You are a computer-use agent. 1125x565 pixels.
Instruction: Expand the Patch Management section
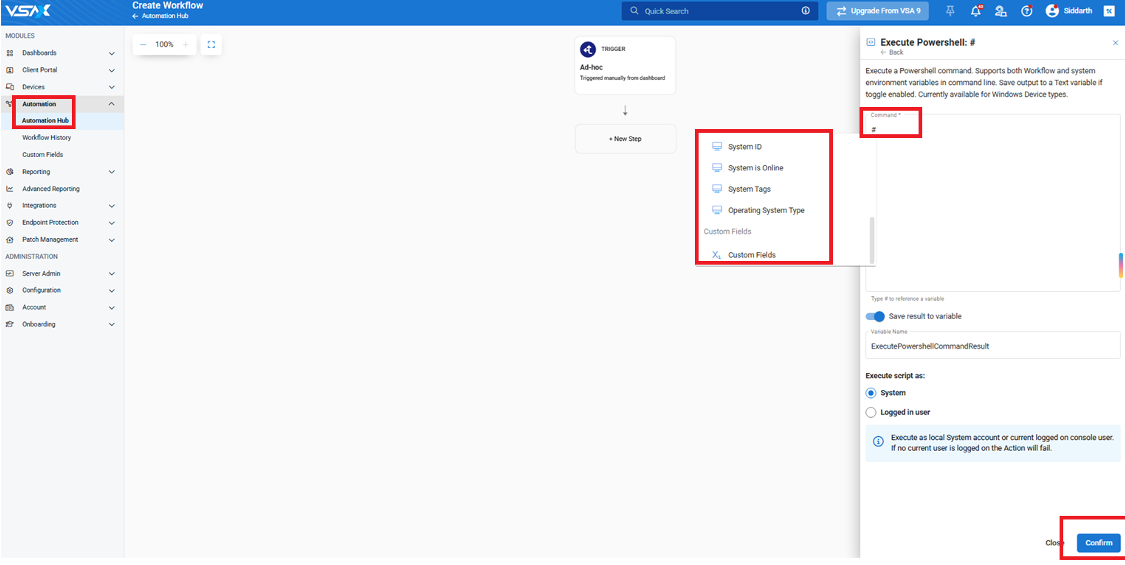click(x=111, y=240)
